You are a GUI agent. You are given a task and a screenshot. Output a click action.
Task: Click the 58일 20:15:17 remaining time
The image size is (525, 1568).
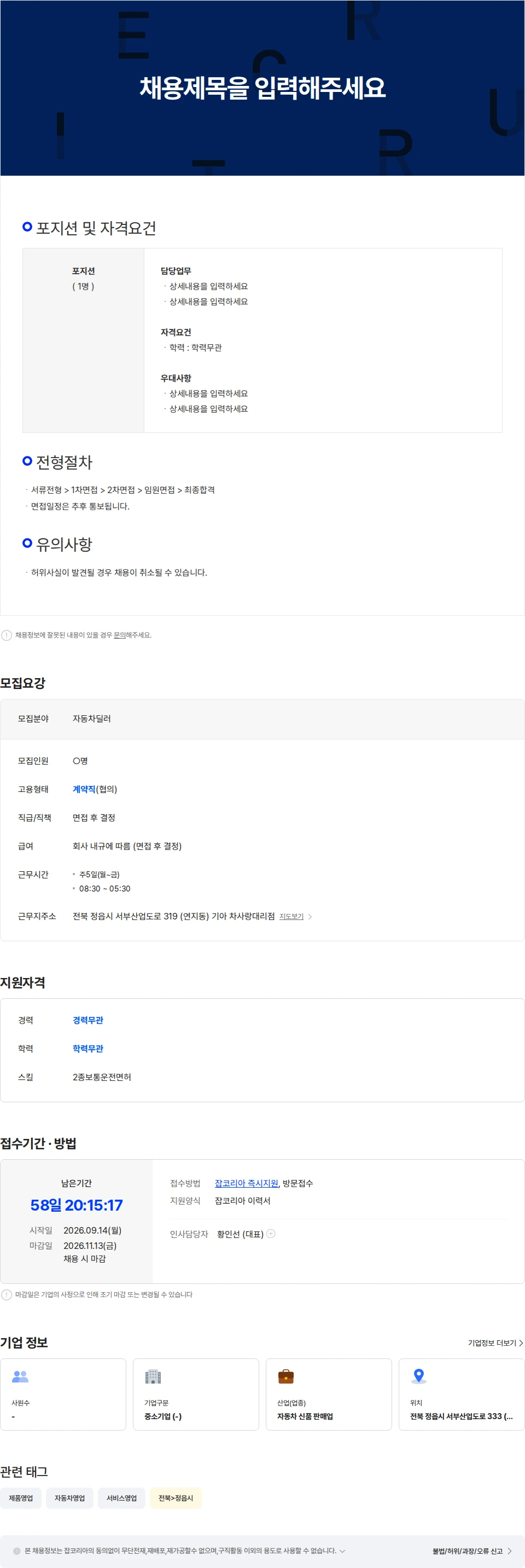77,1205
